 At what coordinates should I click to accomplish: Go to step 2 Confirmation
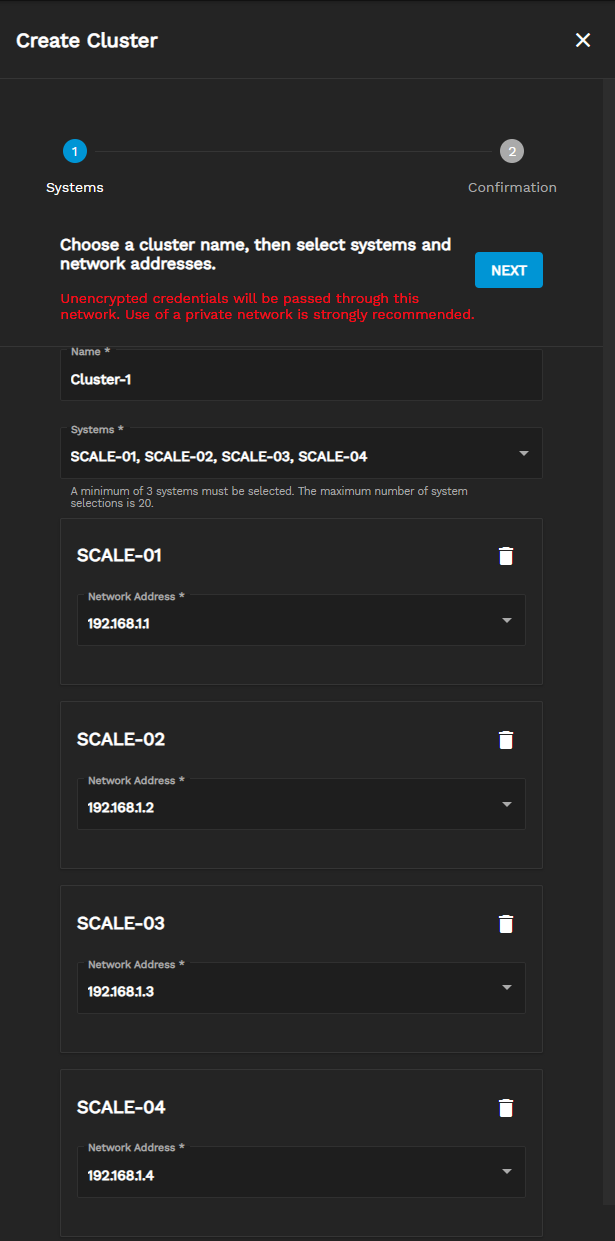[512, 151]
